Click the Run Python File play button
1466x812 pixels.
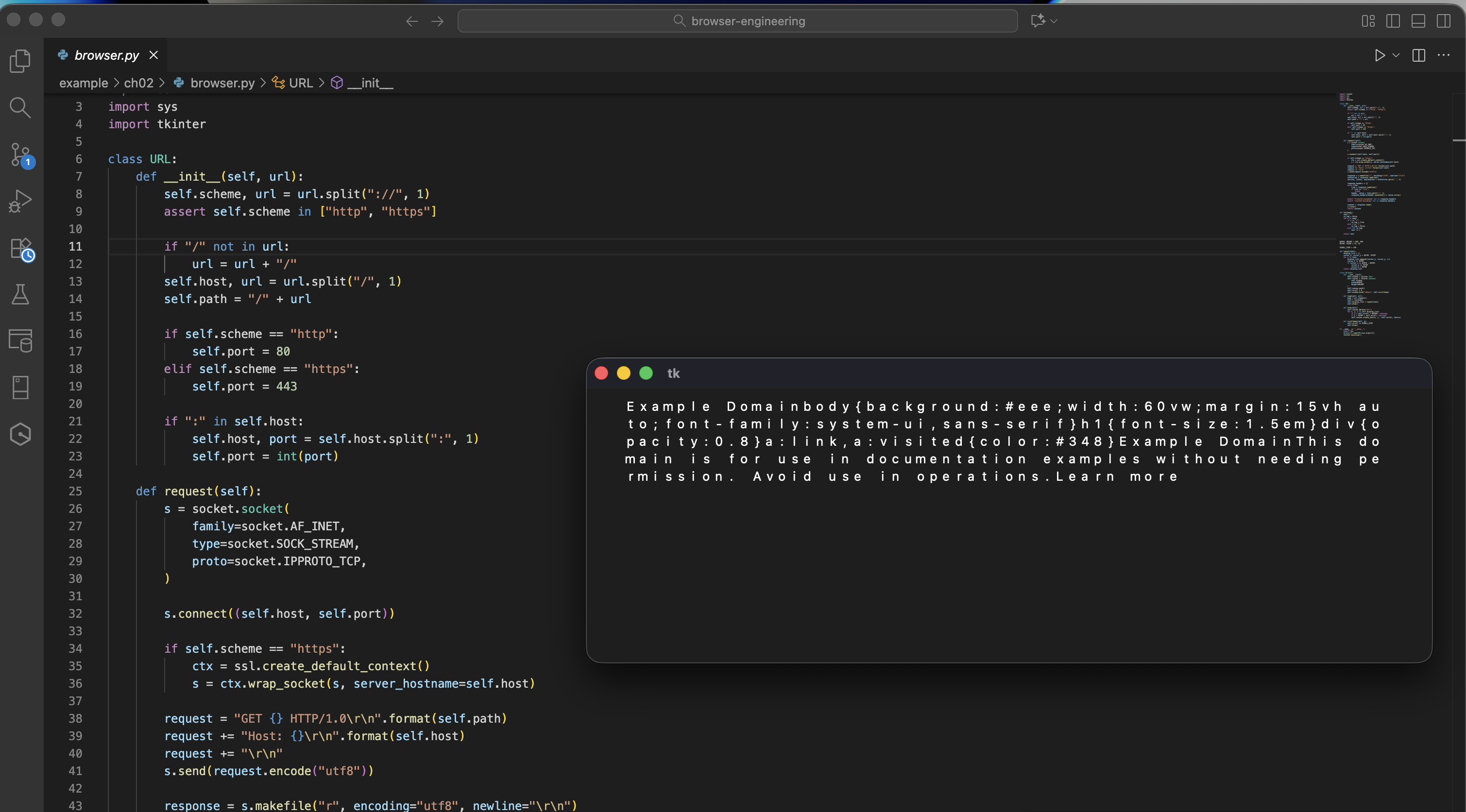[x=1380, y=55]
